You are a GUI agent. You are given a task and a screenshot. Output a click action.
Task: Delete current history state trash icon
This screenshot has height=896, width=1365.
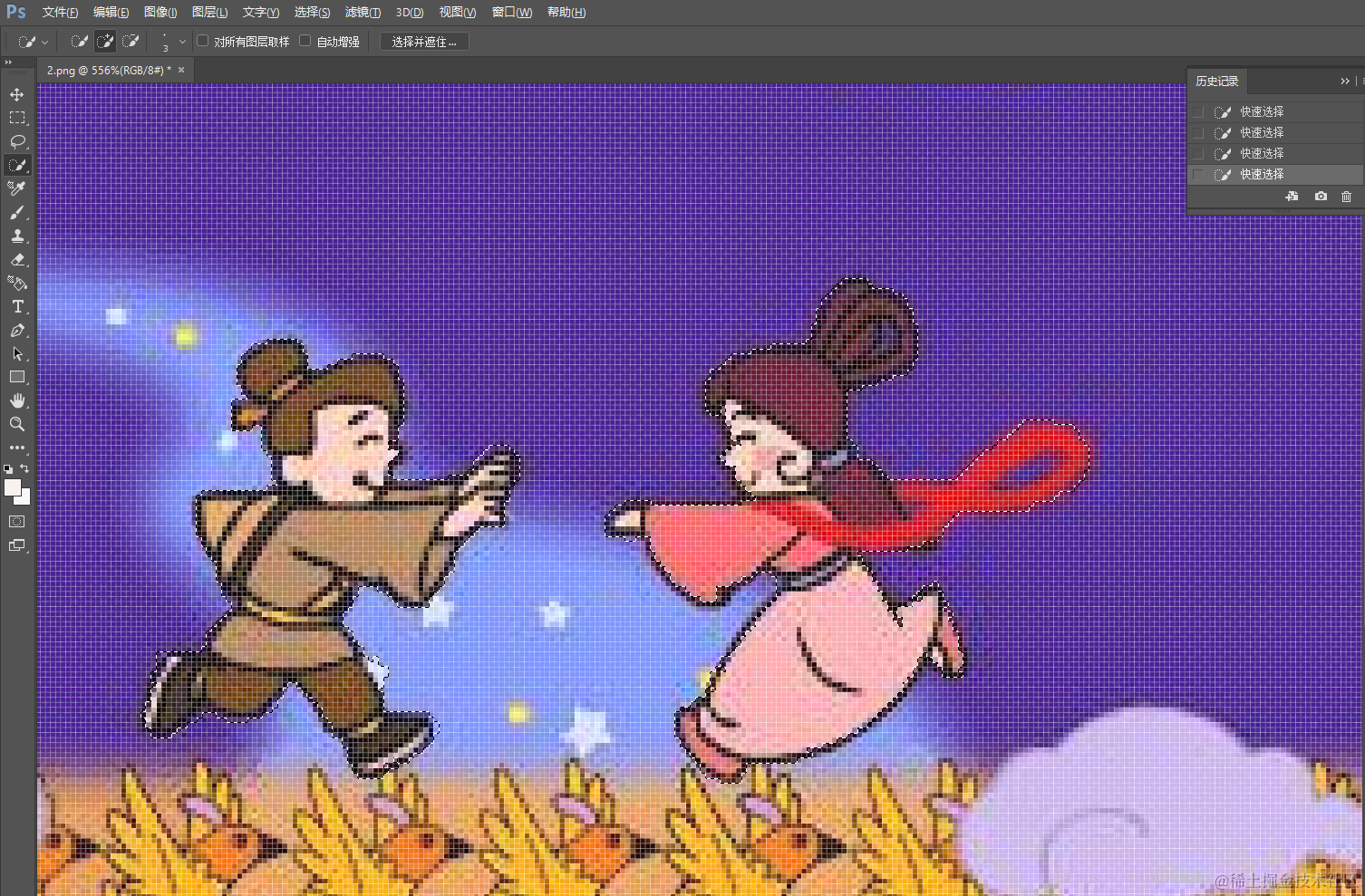click(x=1346, y=197)
